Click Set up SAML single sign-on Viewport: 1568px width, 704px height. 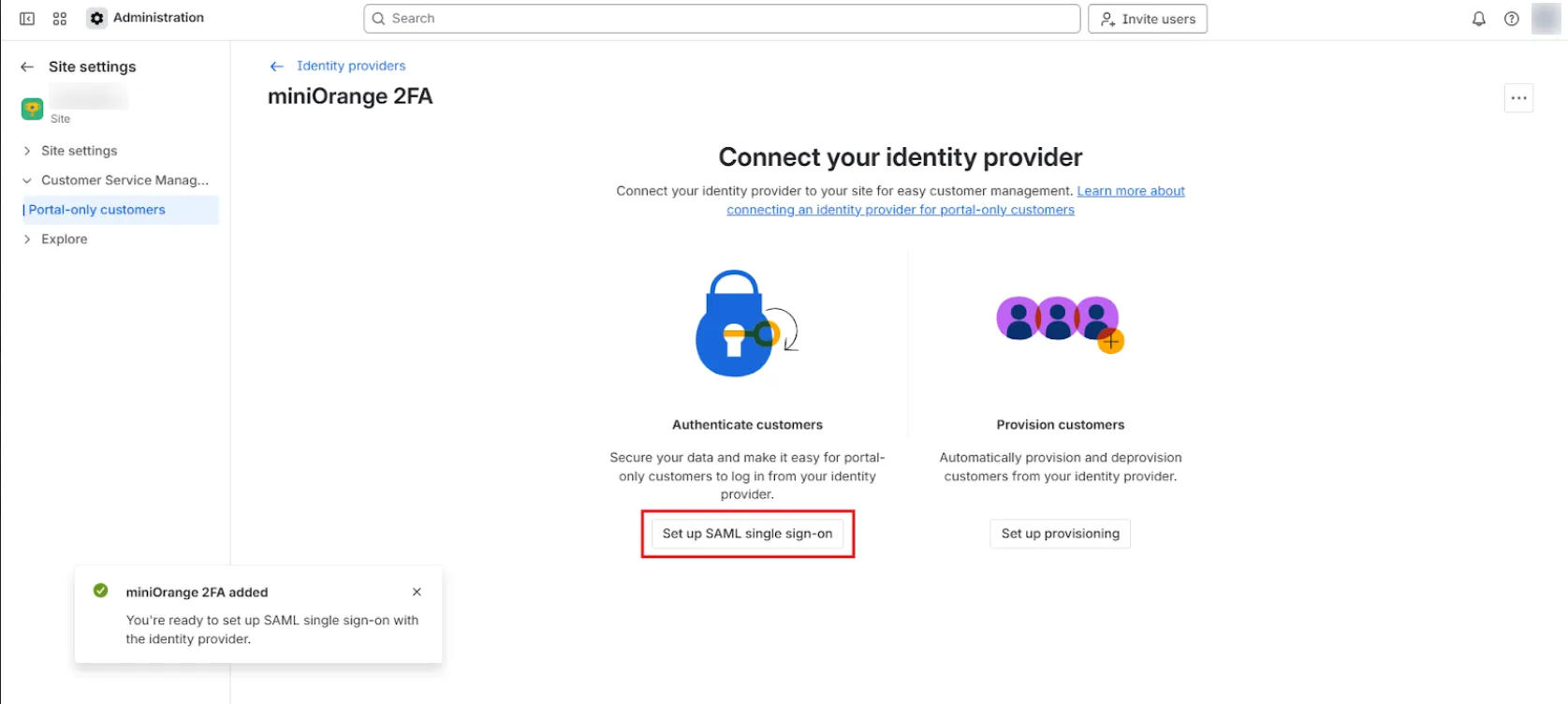[x=747, y=533]
